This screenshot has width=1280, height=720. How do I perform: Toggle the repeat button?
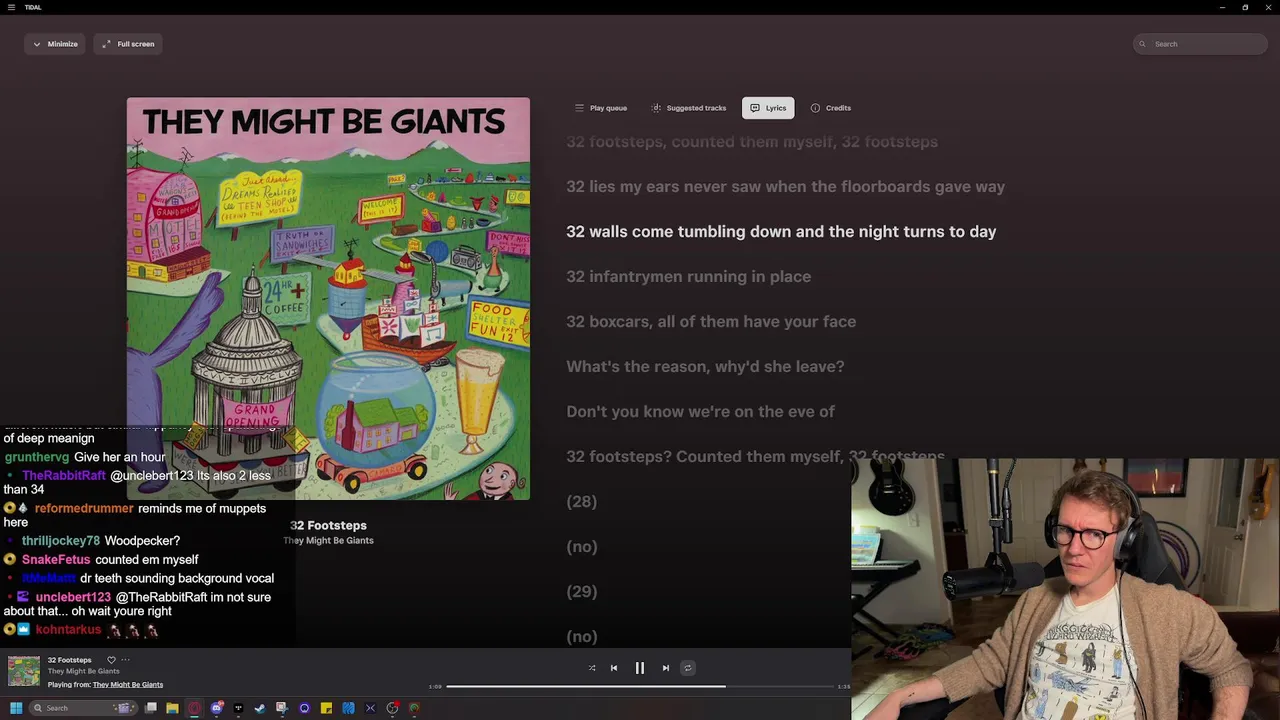pyautogui.click(x=688, y=668)
